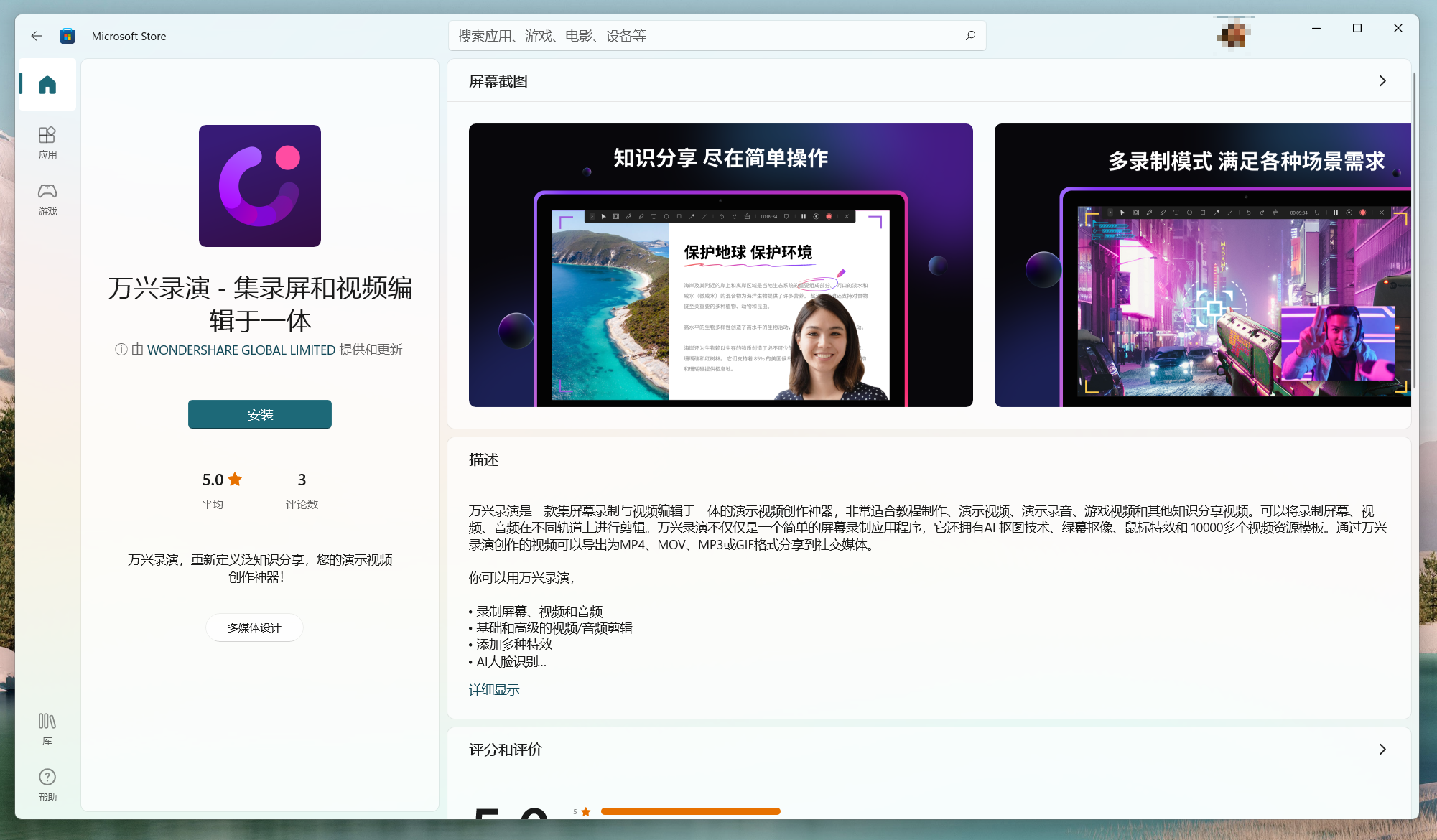Open the 应用 (Apps) section
Viewport: 1437px width, 840px height.
pos(47,143)
